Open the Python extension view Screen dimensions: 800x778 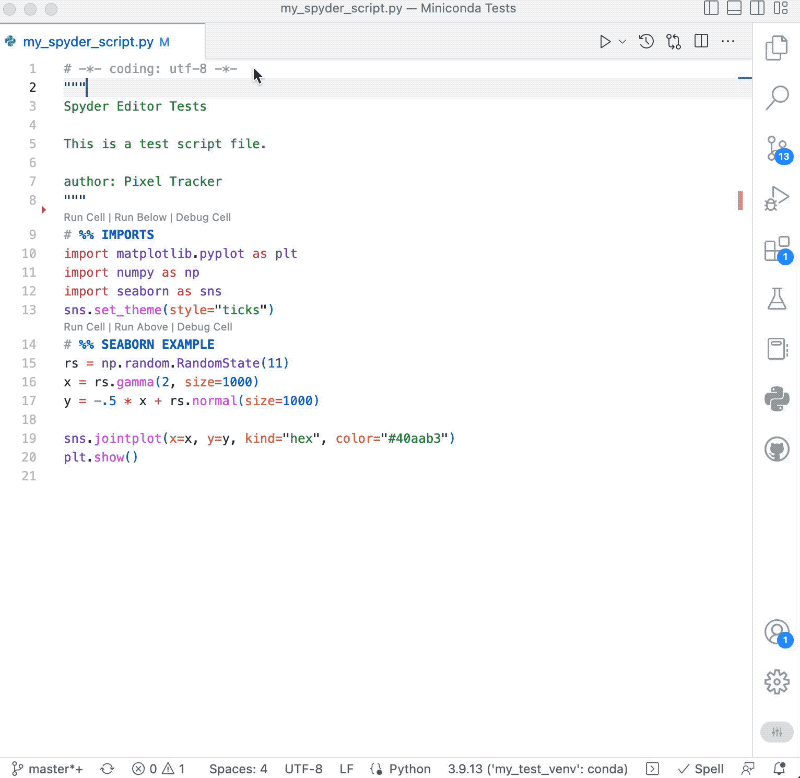coord(777,398)
